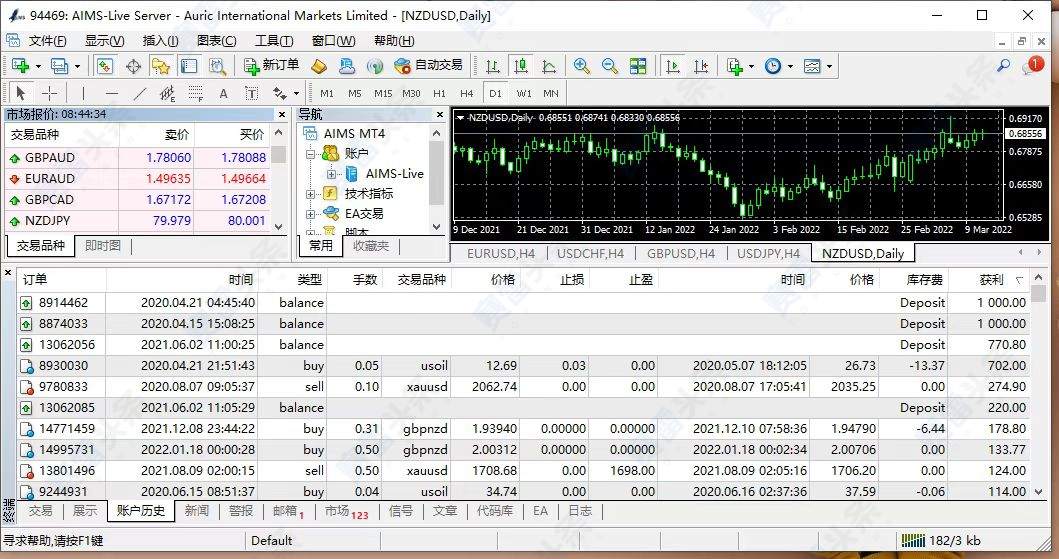Open the MetaEditor yellow book icon

pyautogui.click(x=319, y=66)
